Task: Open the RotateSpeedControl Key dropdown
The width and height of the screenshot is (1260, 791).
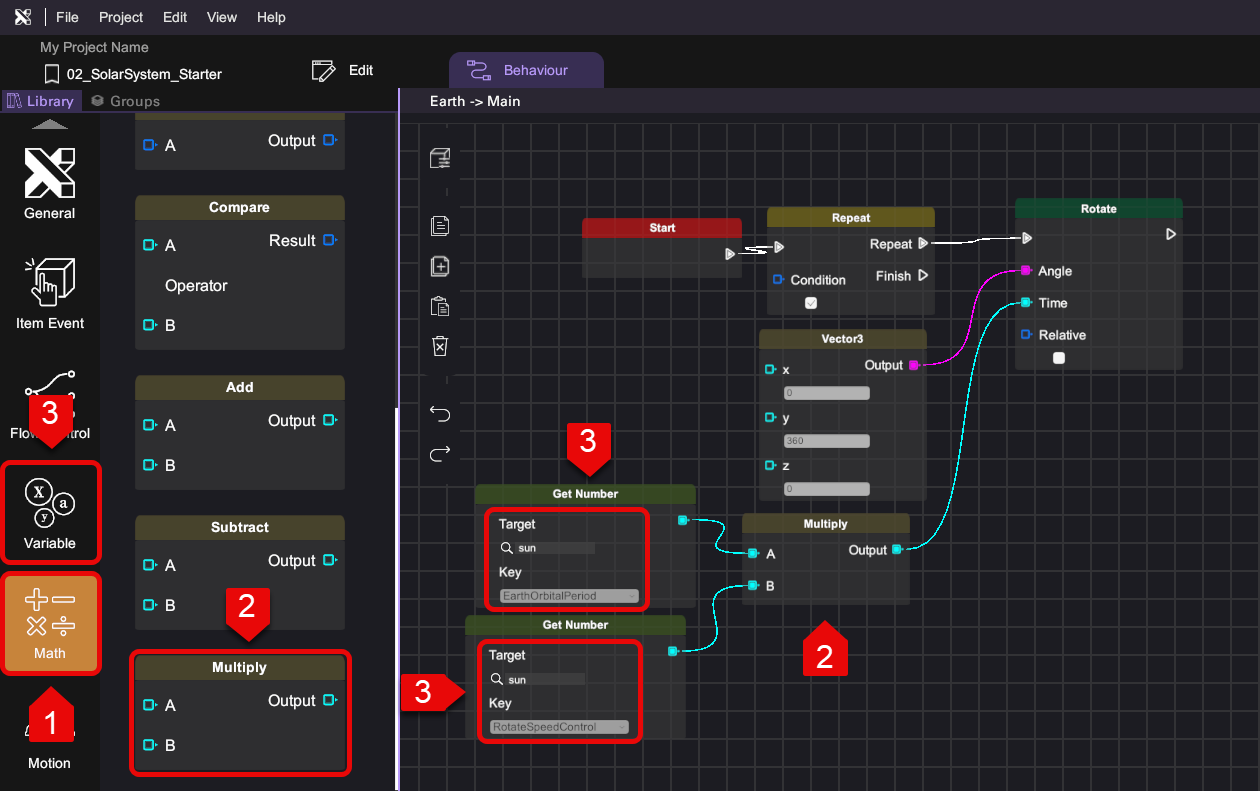Action: point(559,727)
